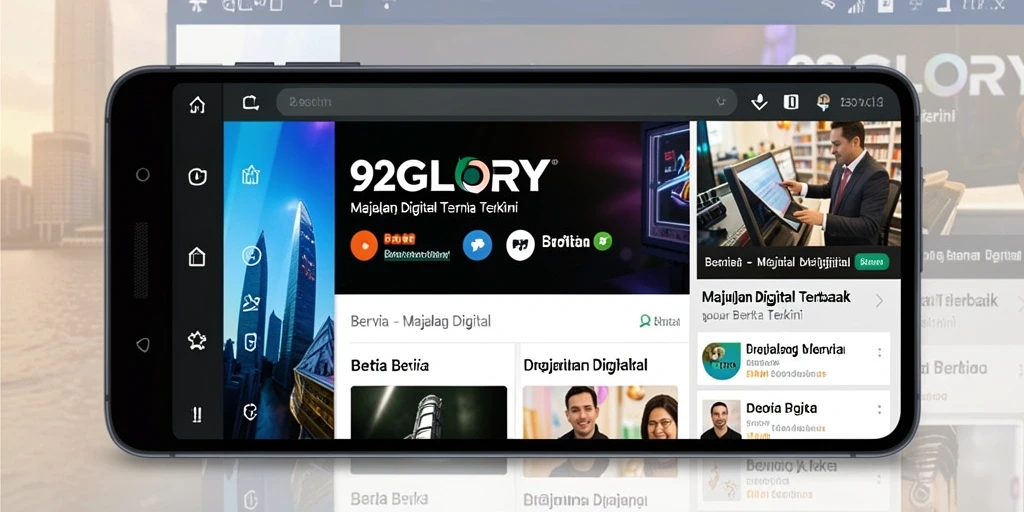Expand Majuljan Digital Terbaak with the chevron
This screenshot has height=512, width=1024.
click(x=879, y=300)
